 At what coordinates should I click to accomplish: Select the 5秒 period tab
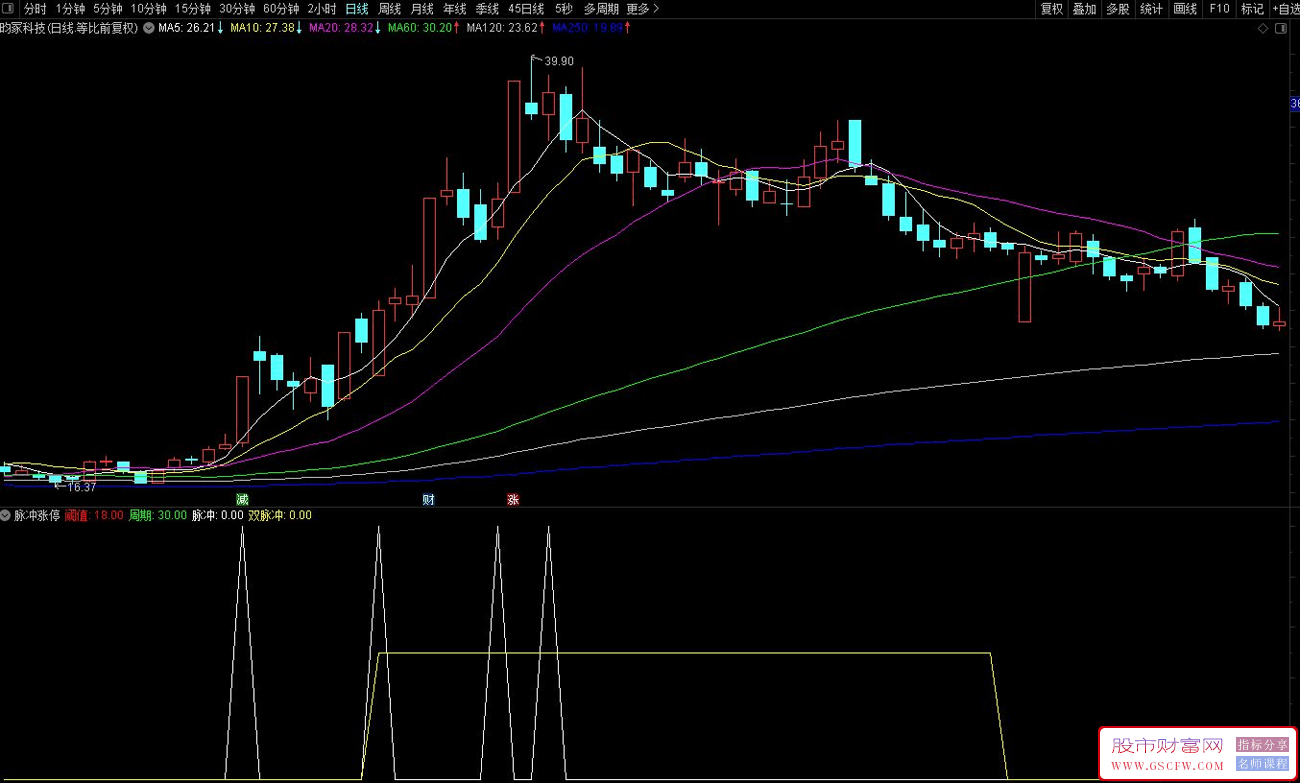coord(565,9)
